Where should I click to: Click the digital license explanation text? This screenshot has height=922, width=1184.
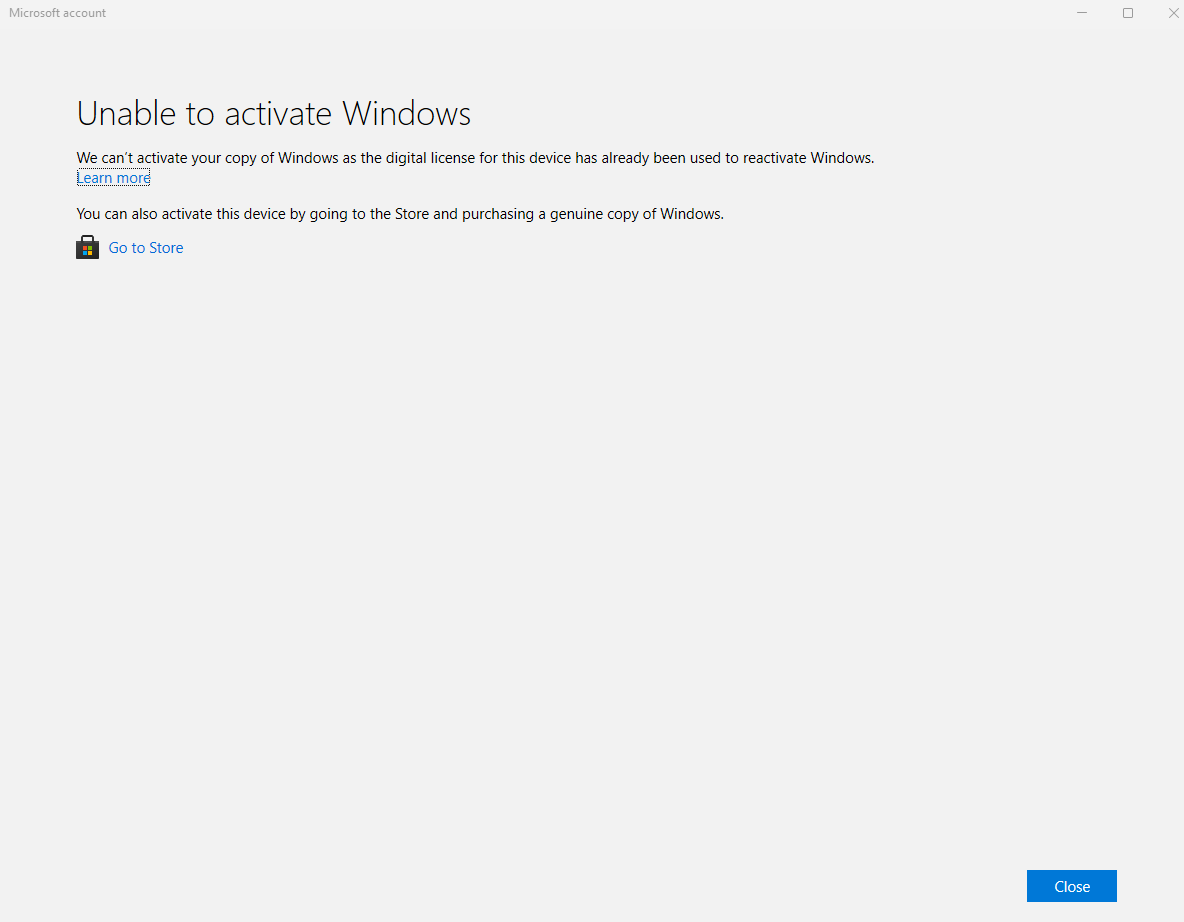475,157
